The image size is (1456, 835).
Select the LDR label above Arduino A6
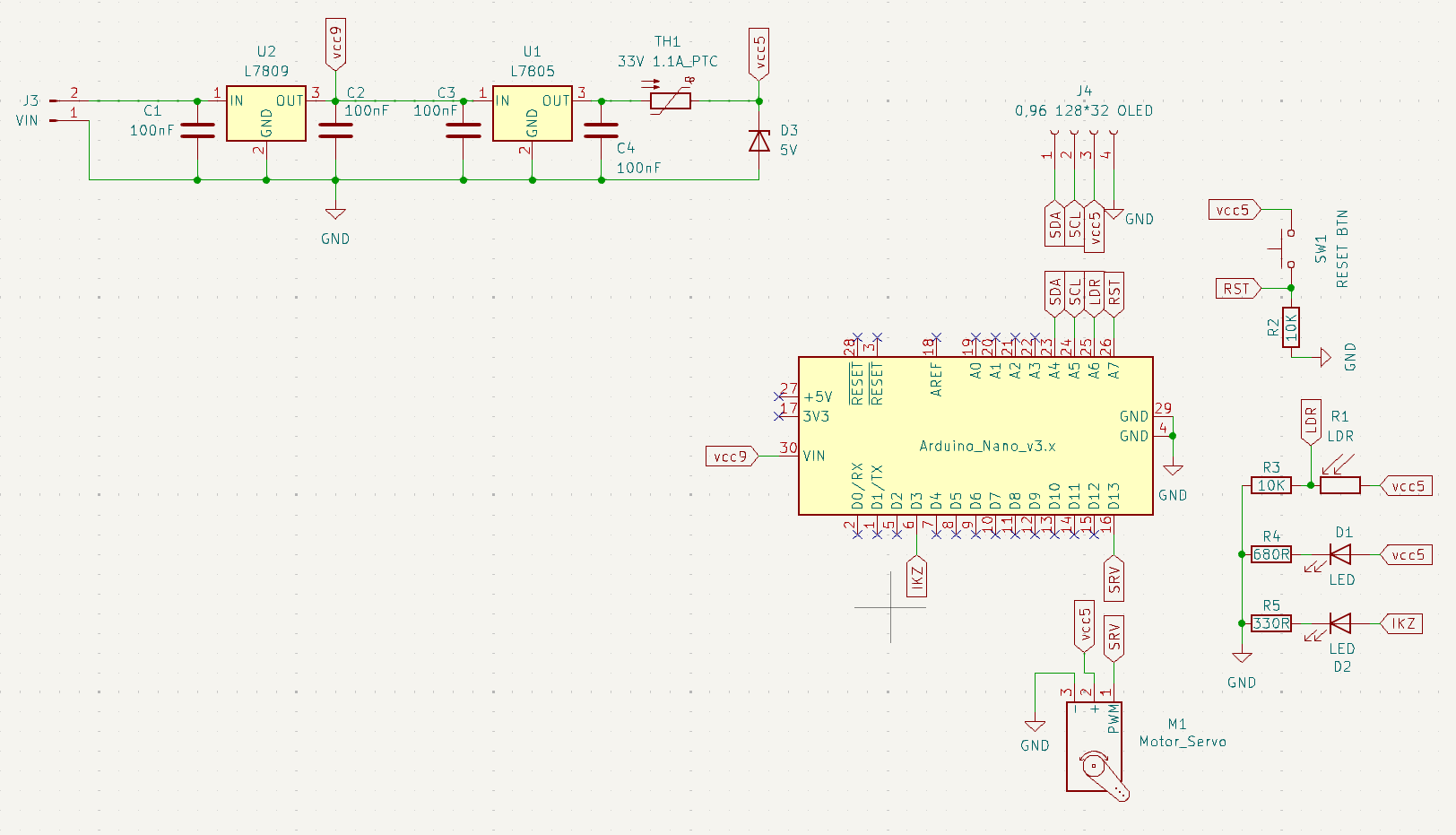[1095, 294]
